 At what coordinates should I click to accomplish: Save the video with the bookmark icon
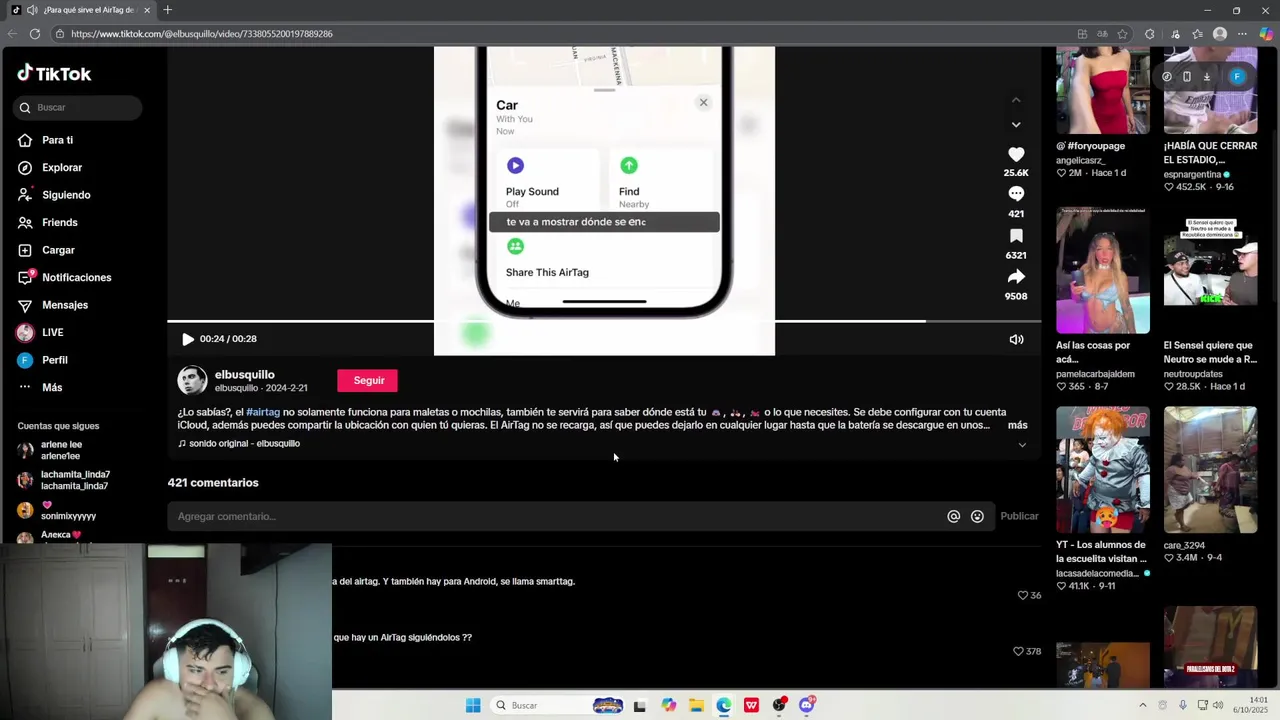(1016, 236)
